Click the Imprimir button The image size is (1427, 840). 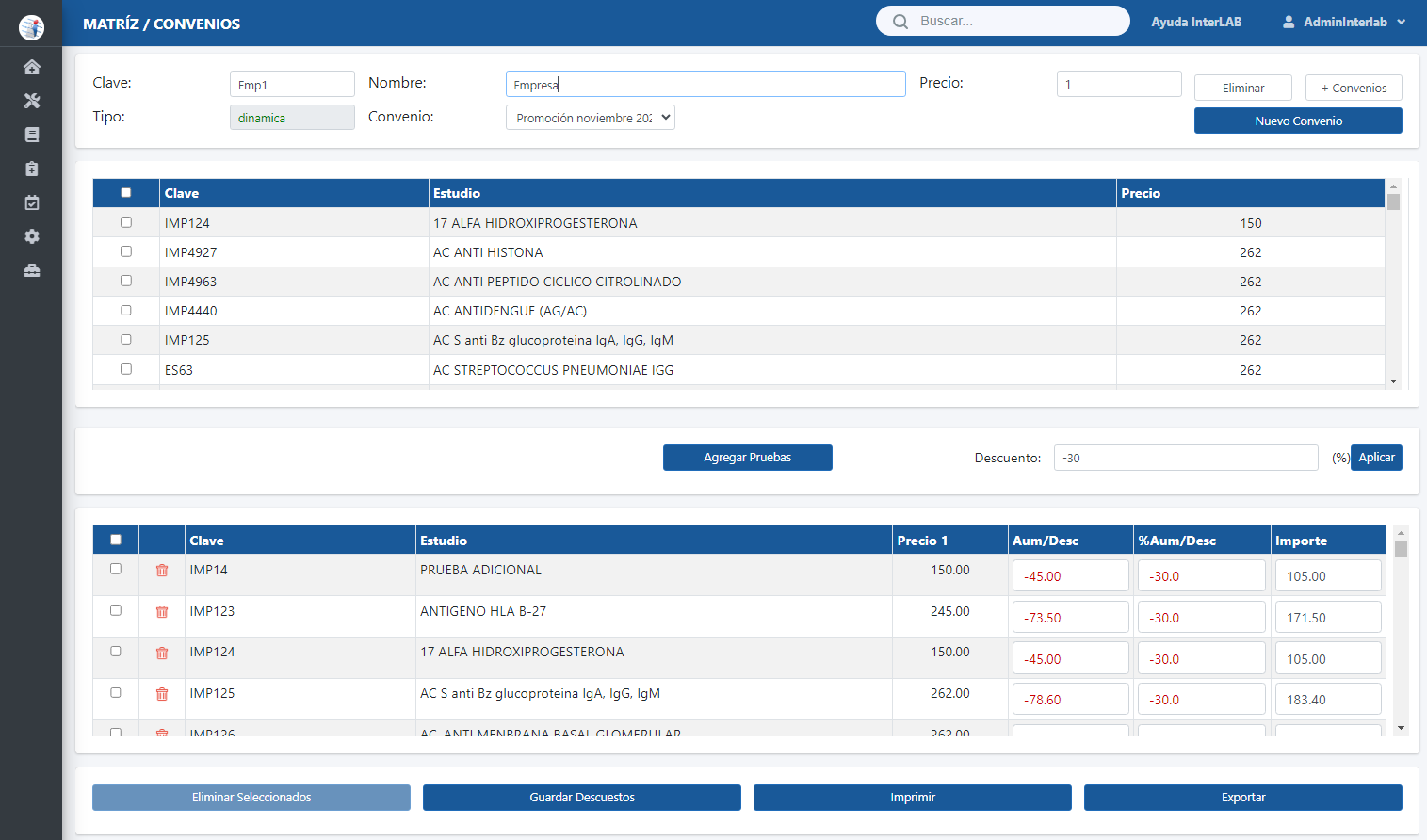point(913,798)
